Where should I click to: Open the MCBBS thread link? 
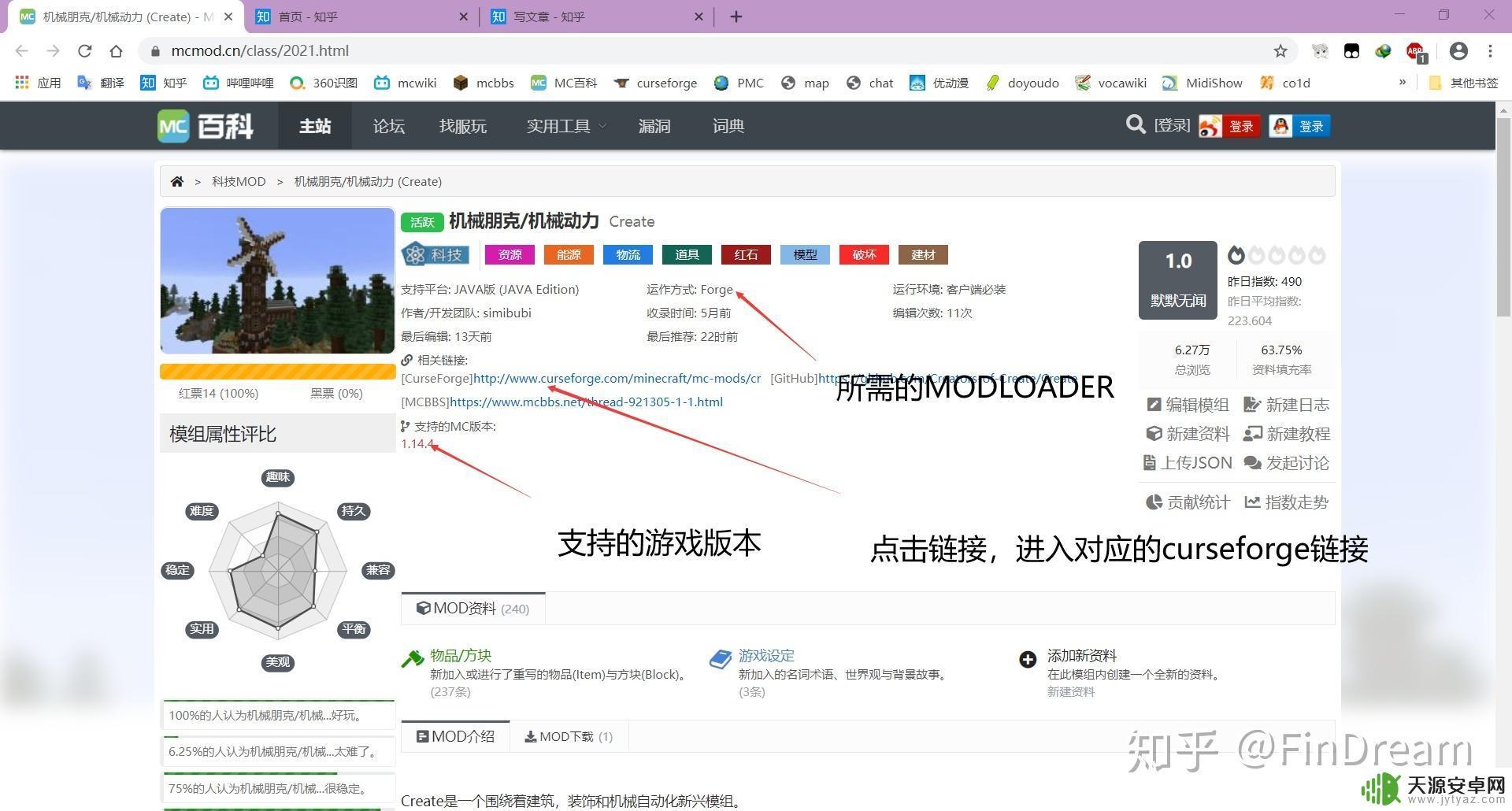(586, 402)
